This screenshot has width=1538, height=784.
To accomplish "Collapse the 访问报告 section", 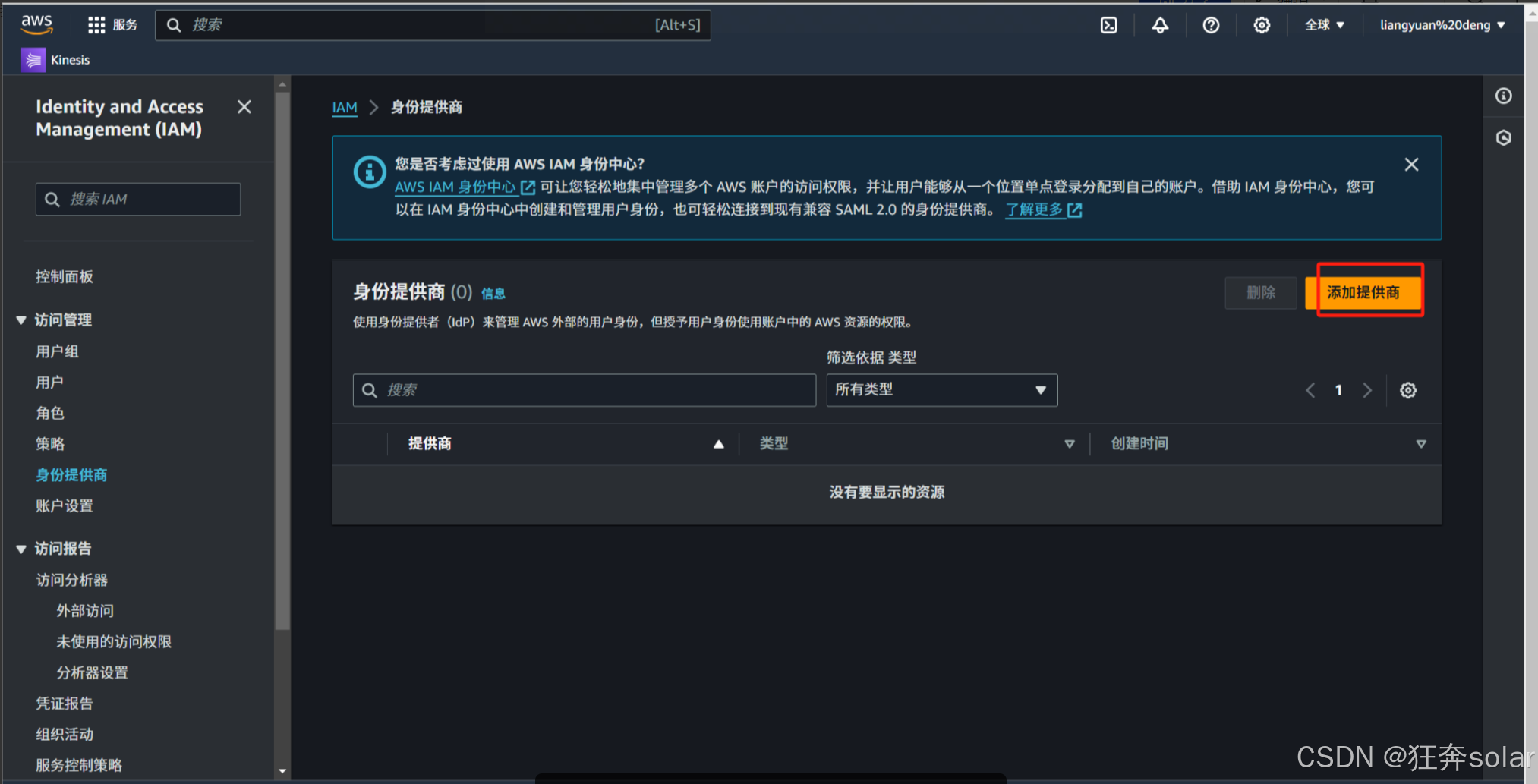I will [21, 549].
